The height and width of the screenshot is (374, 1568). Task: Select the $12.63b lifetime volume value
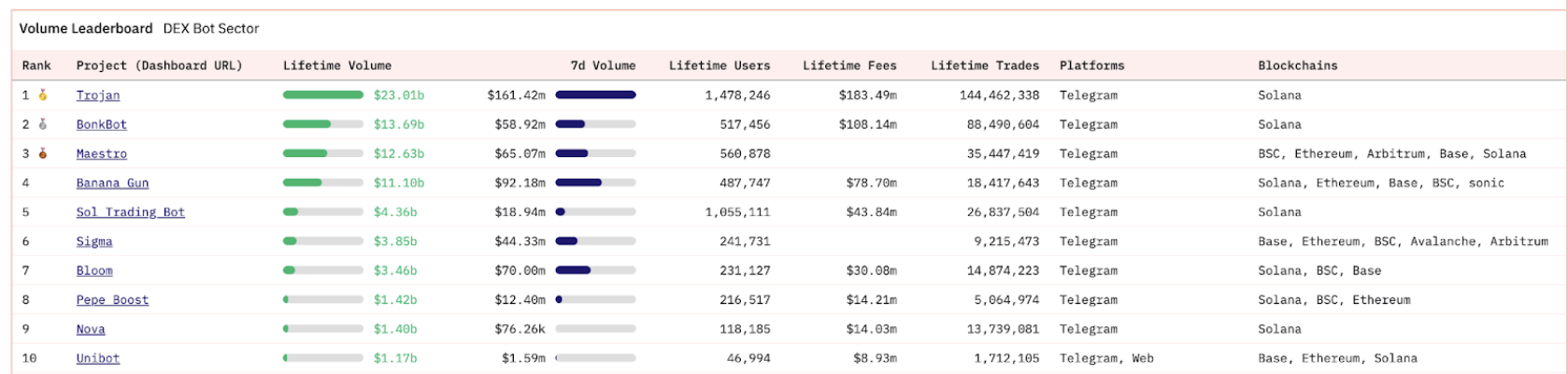point(399,153)
